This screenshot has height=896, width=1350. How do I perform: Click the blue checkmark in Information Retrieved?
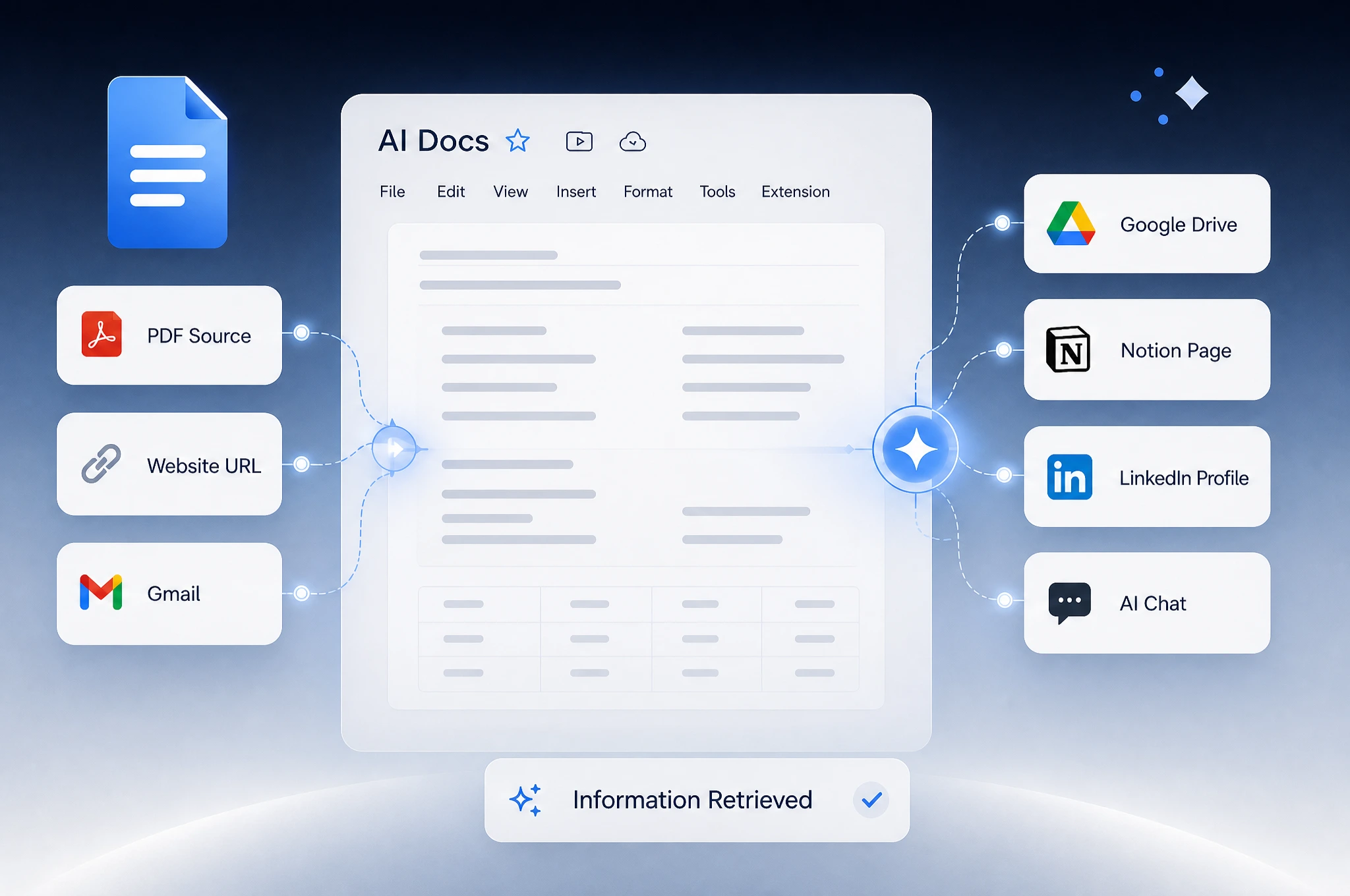coord(871,800)
